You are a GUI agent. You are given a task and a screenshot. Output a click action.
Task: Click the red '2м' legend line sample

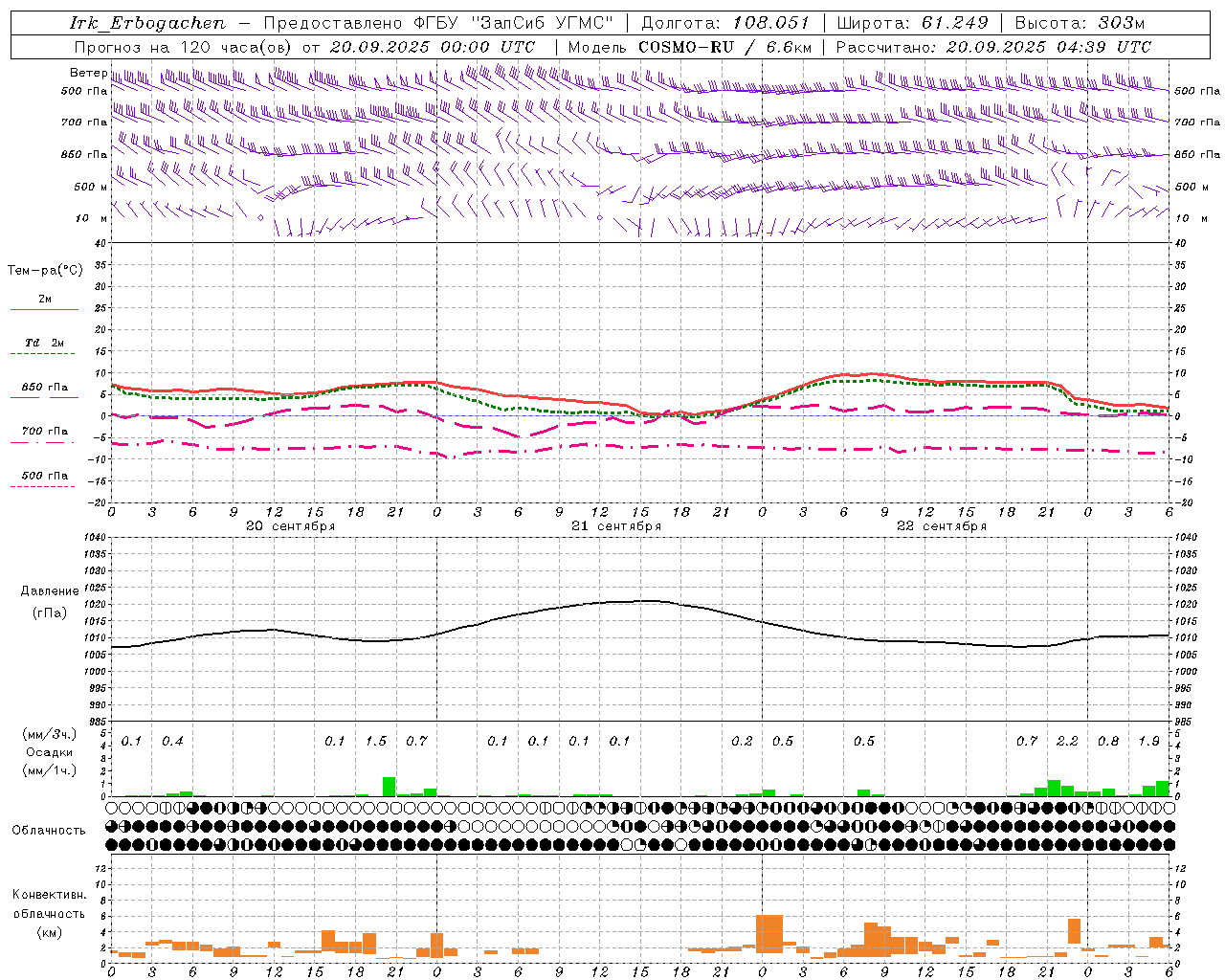coord(44,309)
